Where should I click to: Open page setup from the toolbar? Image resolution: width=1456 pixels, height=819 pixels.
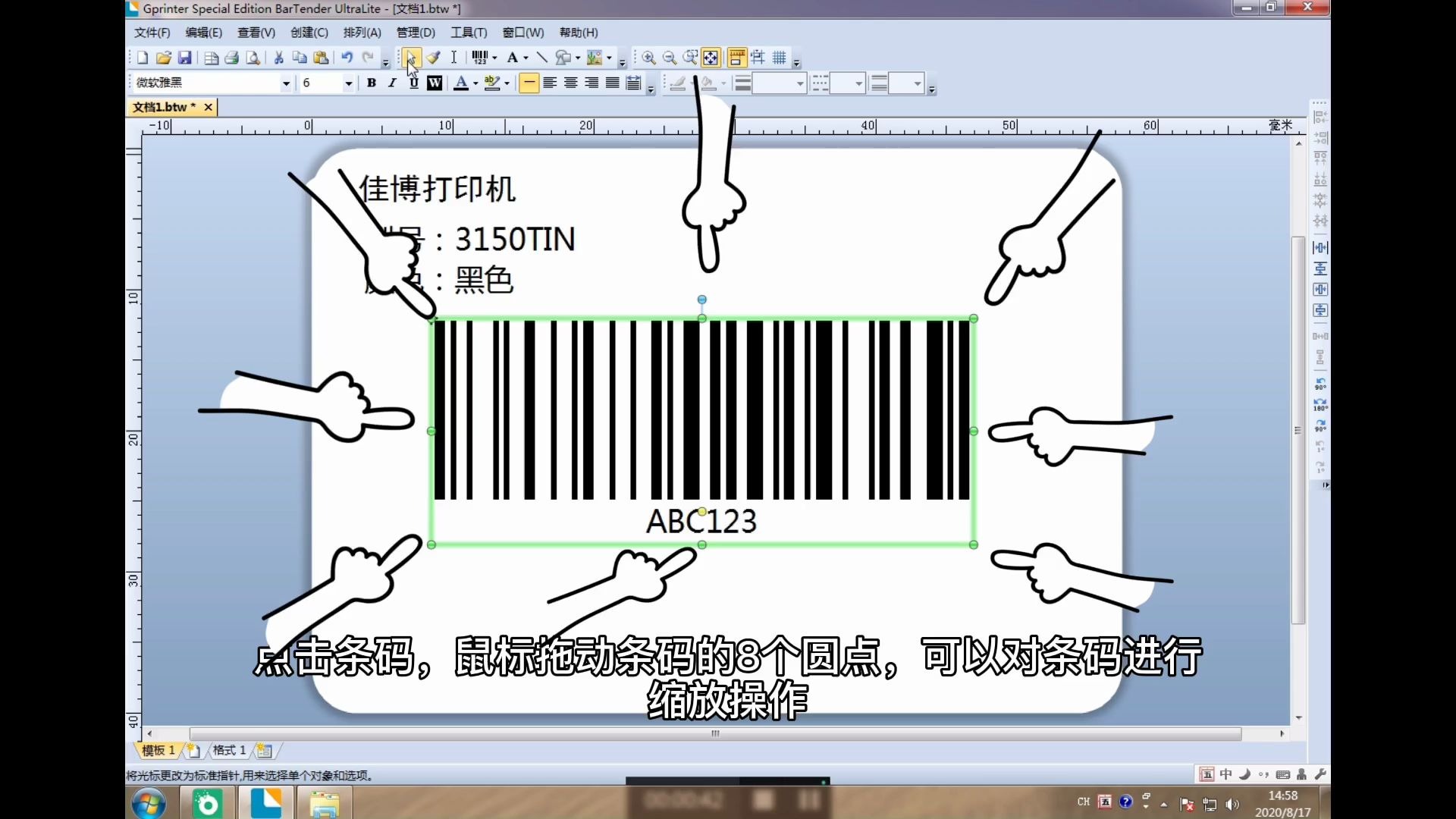click(x=212, y=58)
